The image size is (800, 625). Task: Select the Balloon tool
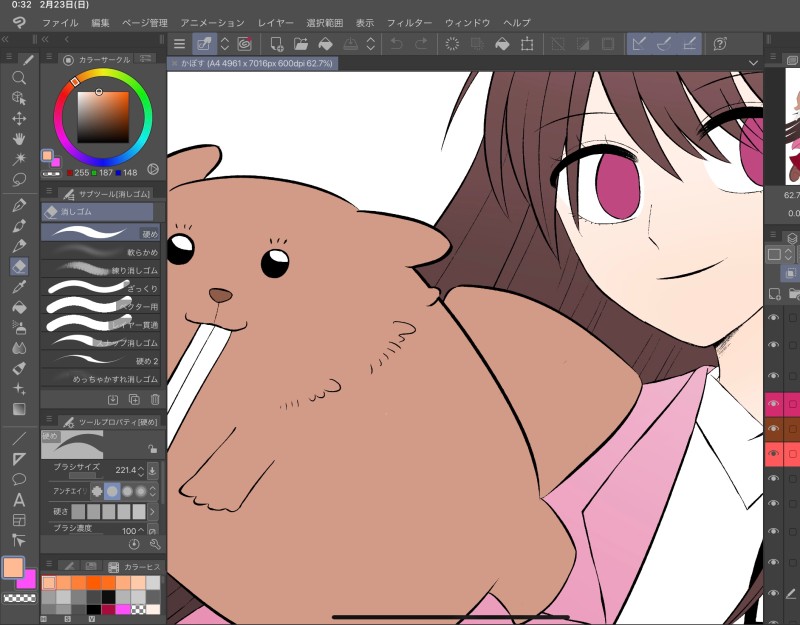click(19, 479)
